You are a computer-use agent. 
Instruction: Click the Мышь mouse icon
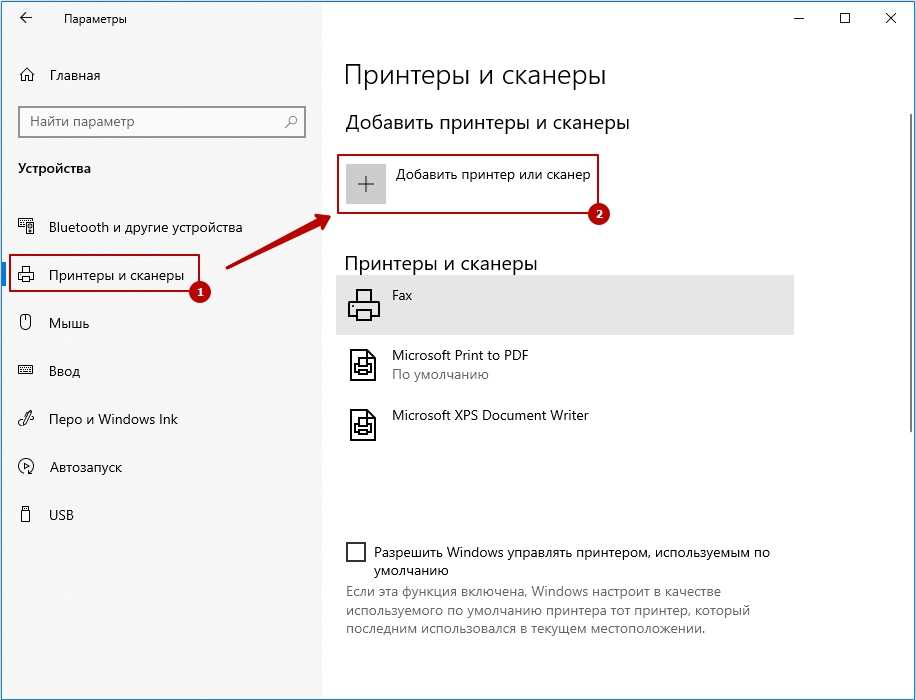click(27, 323)
